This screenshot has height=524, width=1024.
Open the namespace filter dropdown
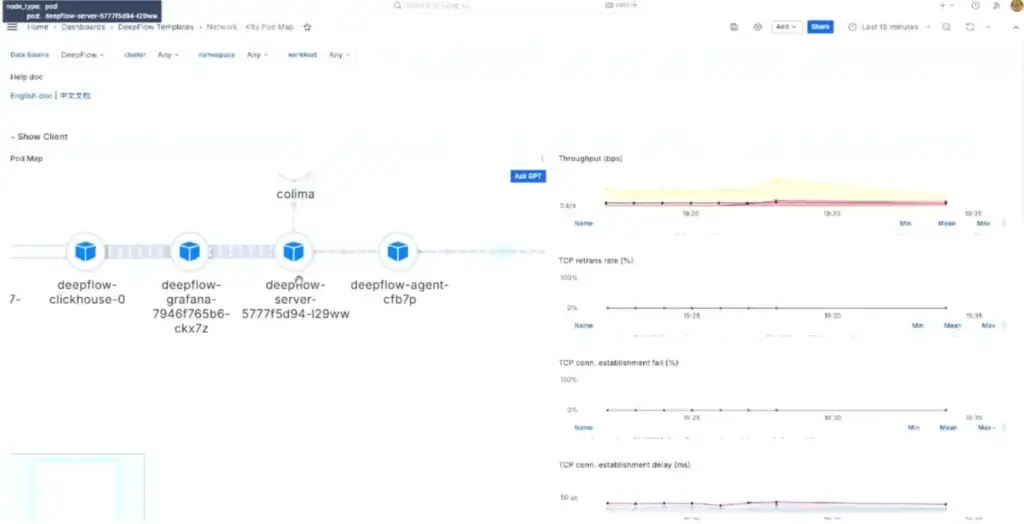(258, 55)
